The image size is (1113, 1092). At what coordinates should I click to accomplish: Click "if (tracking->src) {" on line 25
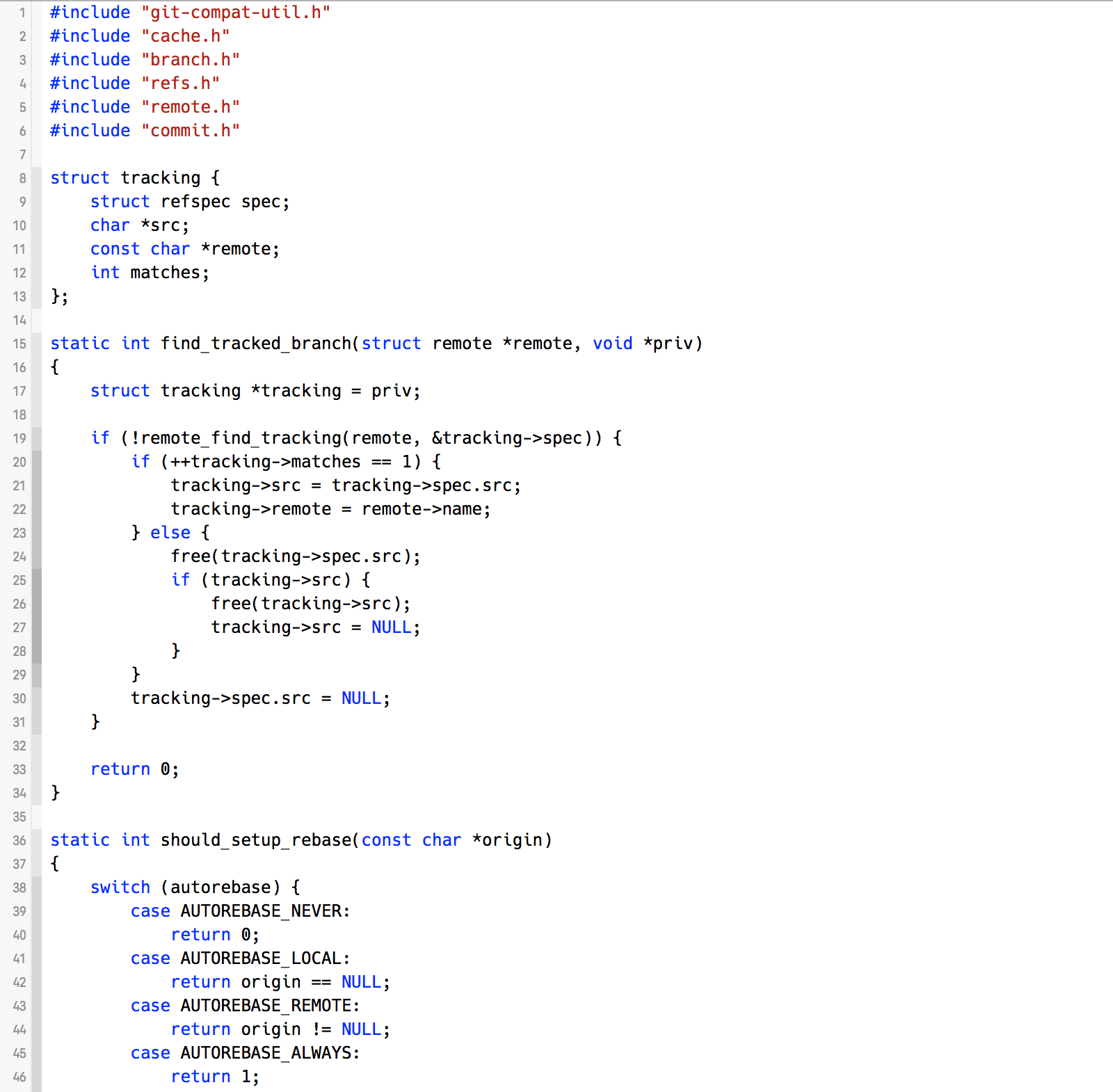coord(271,580)
